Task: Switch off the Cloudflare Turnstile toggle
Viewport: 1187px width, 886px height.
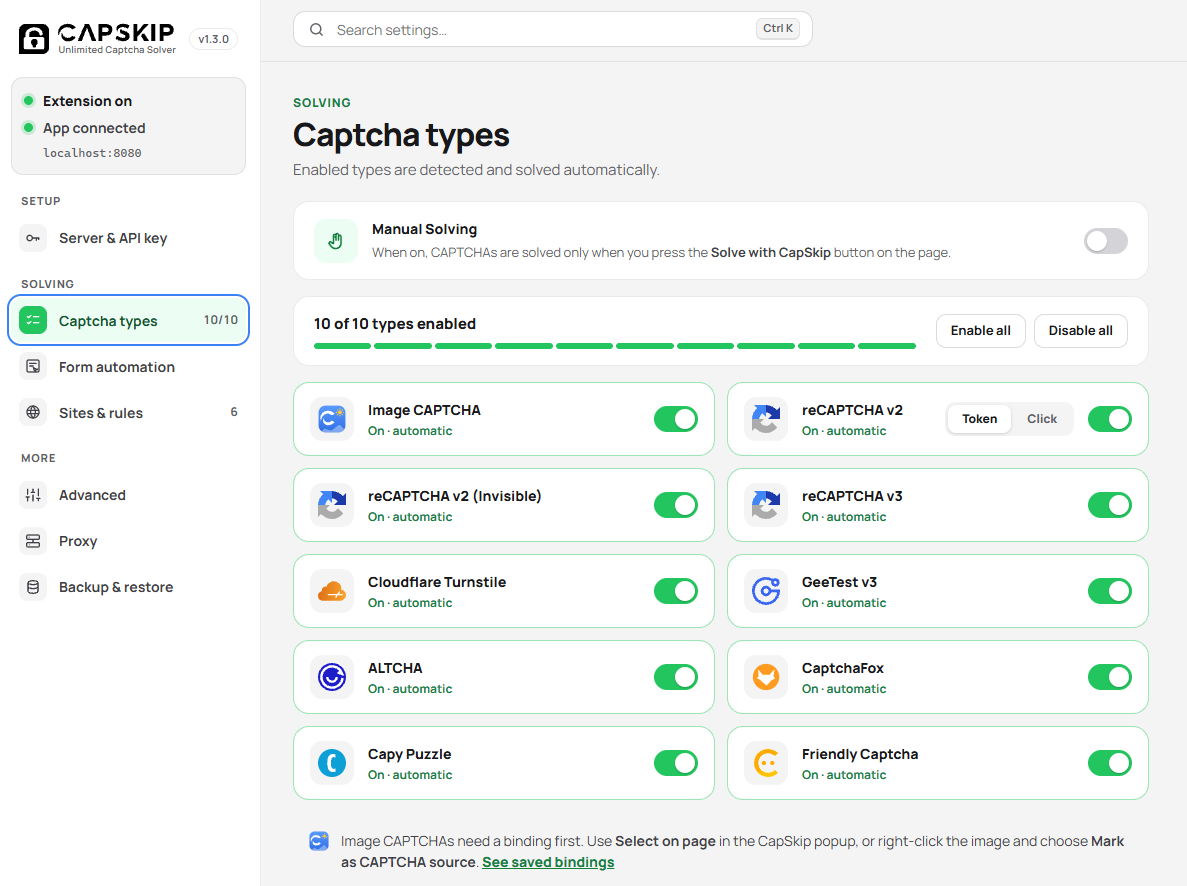Action: pos(676,591)
